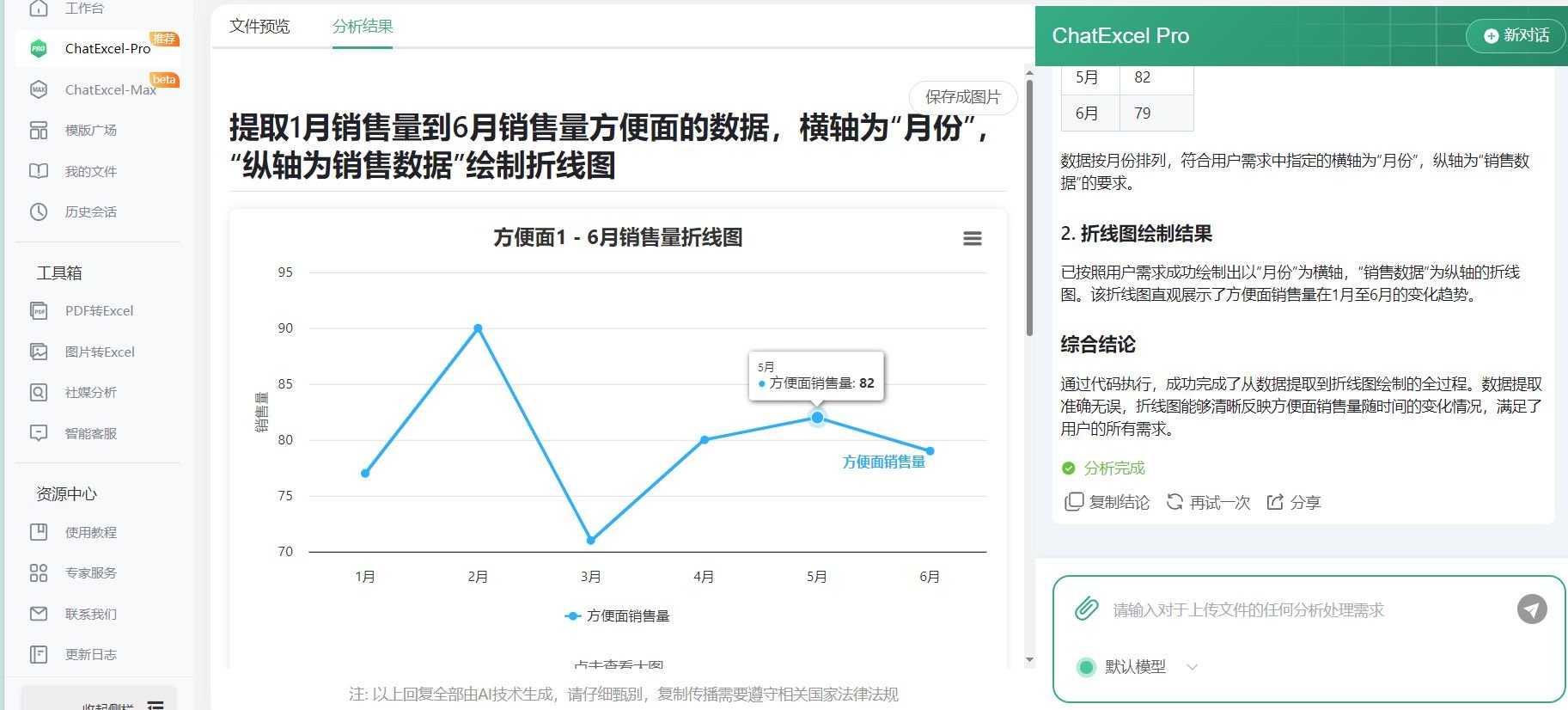Start a 新对话 in ChatExcel Pro

pyautogui.click(x=1516, y=35)
